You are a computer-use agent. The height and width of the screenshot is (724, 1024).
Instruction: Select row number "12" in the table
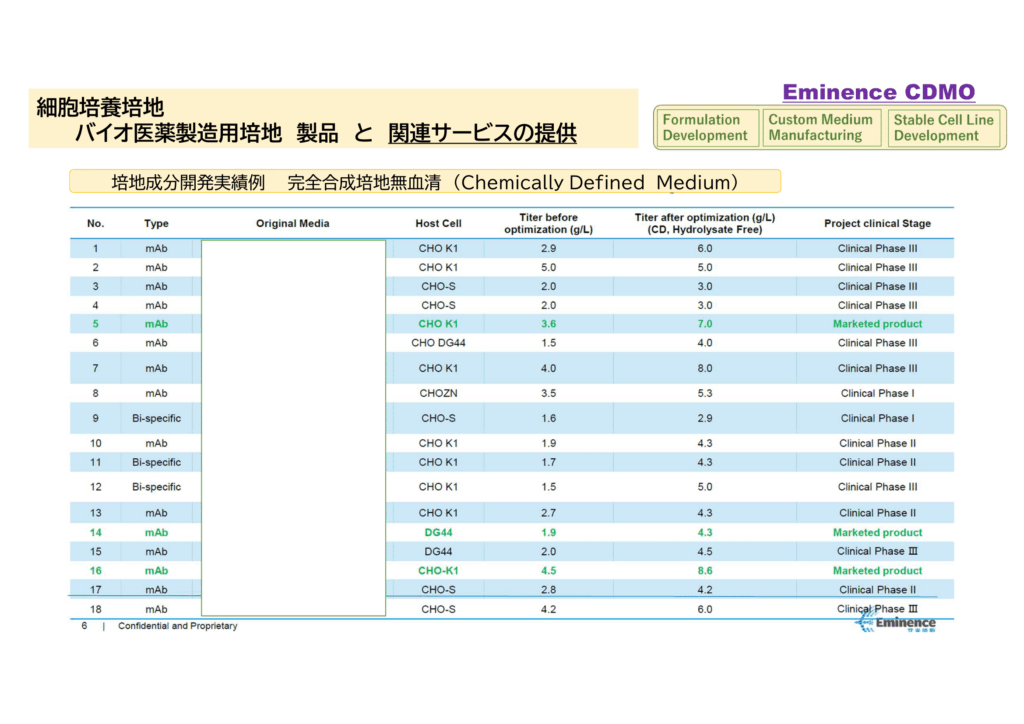tap(95, 487)
